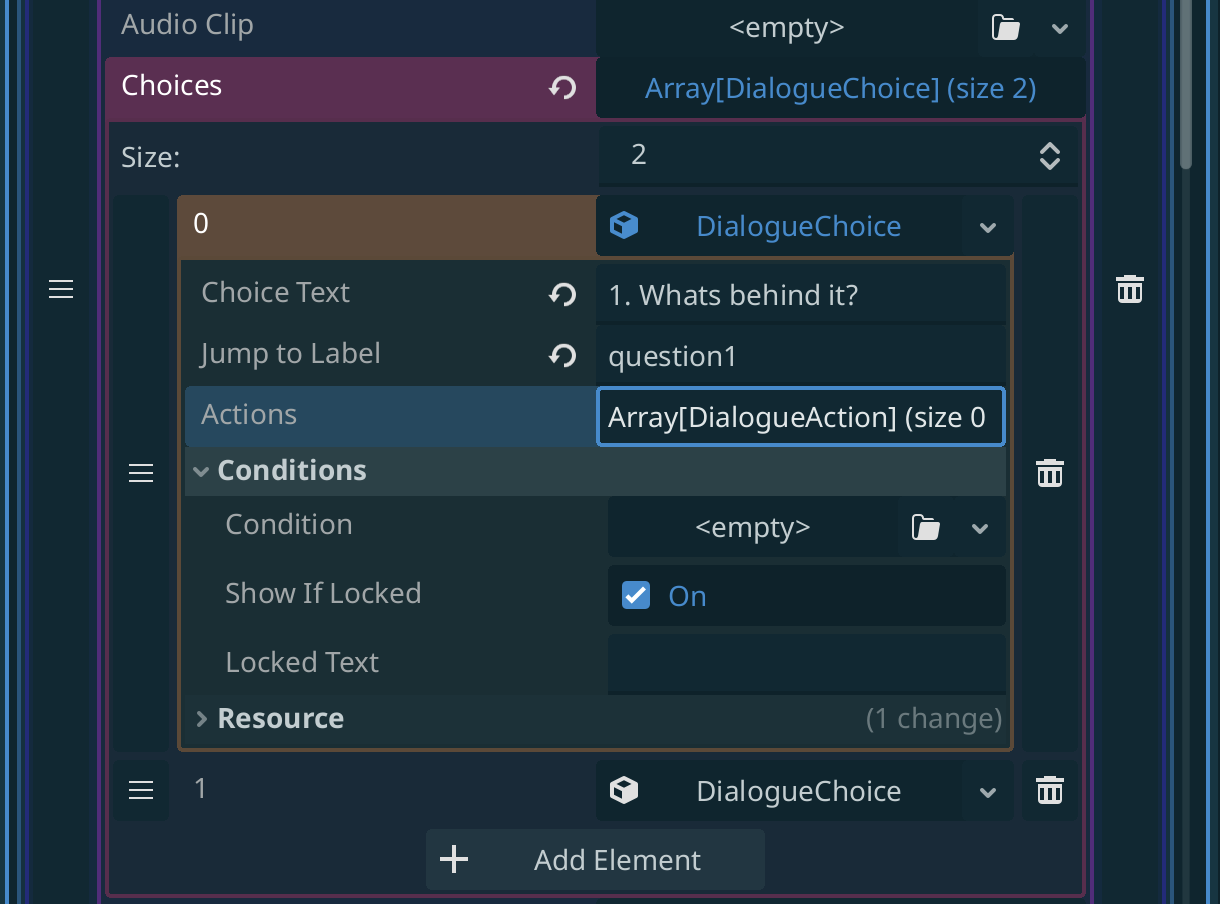Viewport: 1220px width, 904px height.
Task: Load an Audio Clip via folder icon
Action: click(x=1005, y=28)
